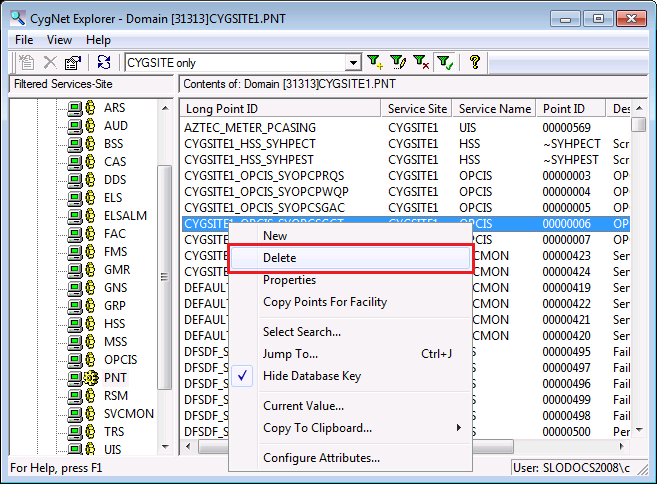Toggle the apply filter funnel icon
Image resolution: width=657 pixels, height=484 pixels.
pyautogui.click(x=444, y=62)
